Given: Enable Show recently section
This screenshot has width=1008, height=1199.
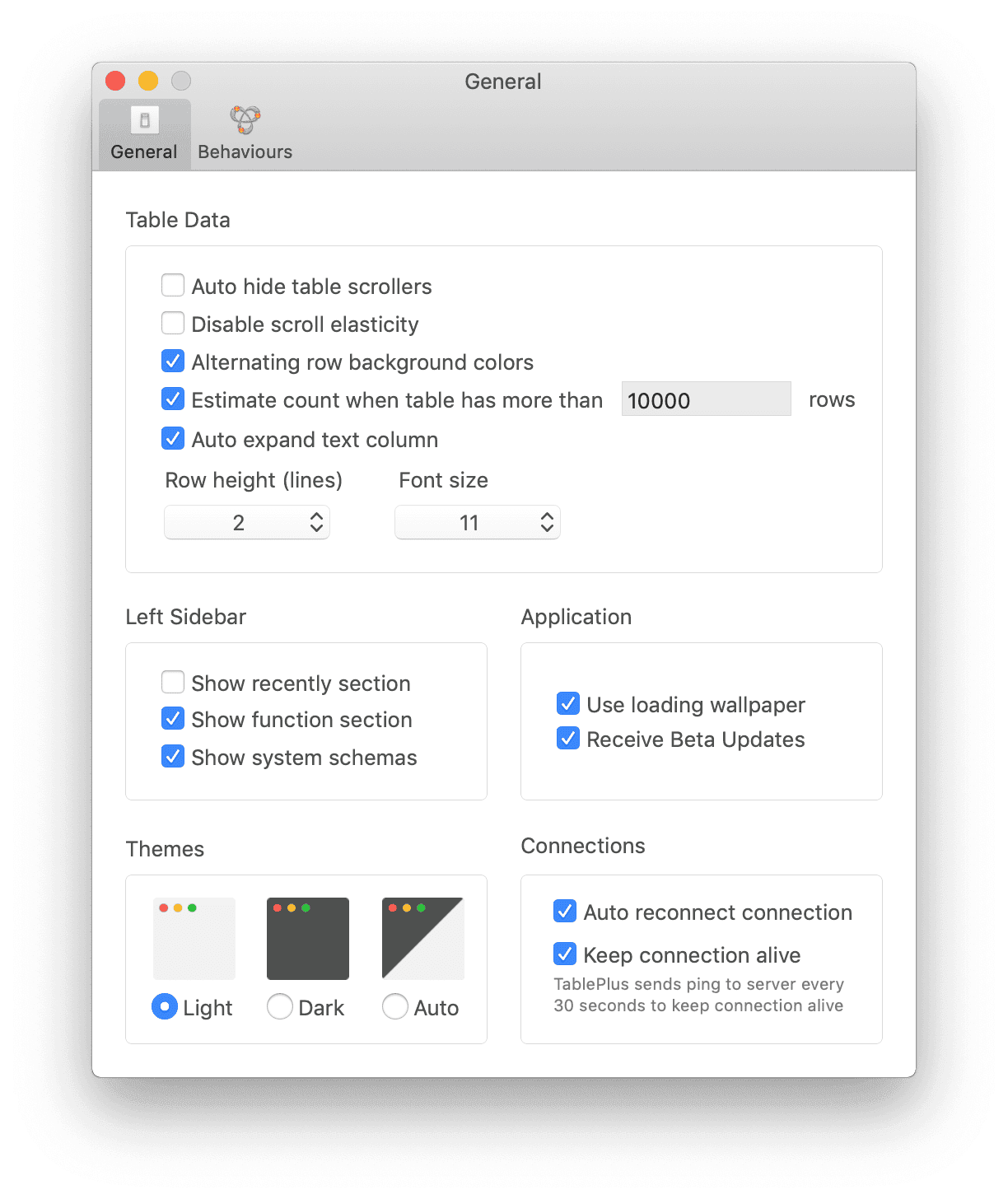Looking at the screenshot, I should click(173, 682).
